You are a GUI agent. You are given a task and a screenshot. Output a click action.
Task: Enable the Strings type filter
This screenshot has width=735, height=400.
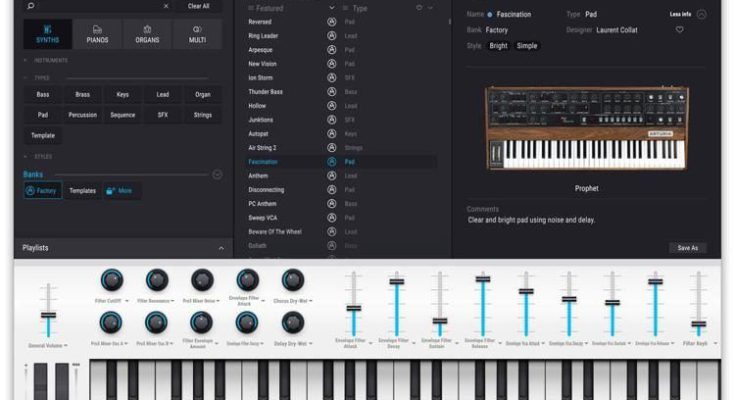tap(203, 115)
